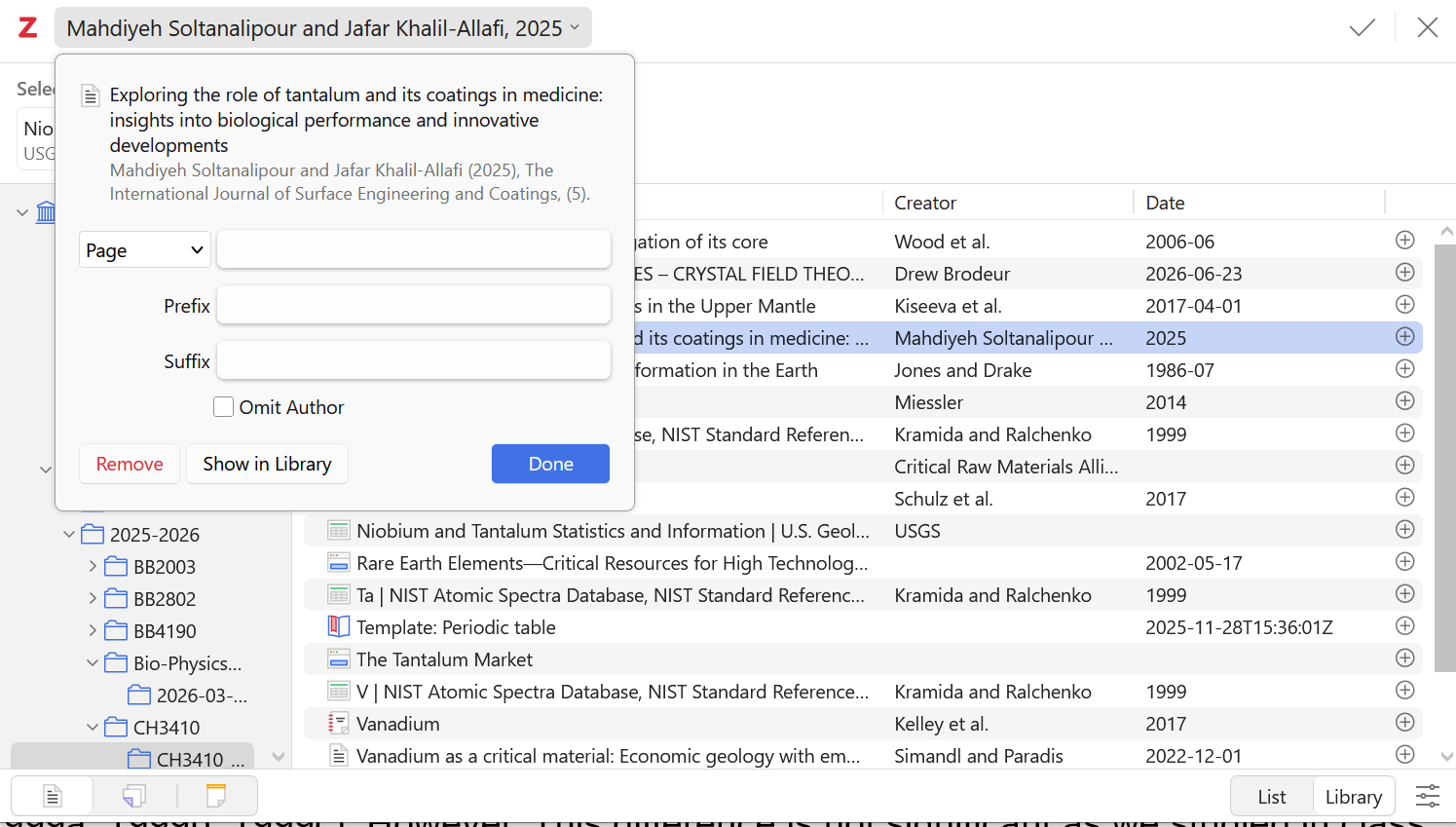1456x827 pixels.
Task: Click the scroll-up arrow of items list
Action: [1446, 232]
